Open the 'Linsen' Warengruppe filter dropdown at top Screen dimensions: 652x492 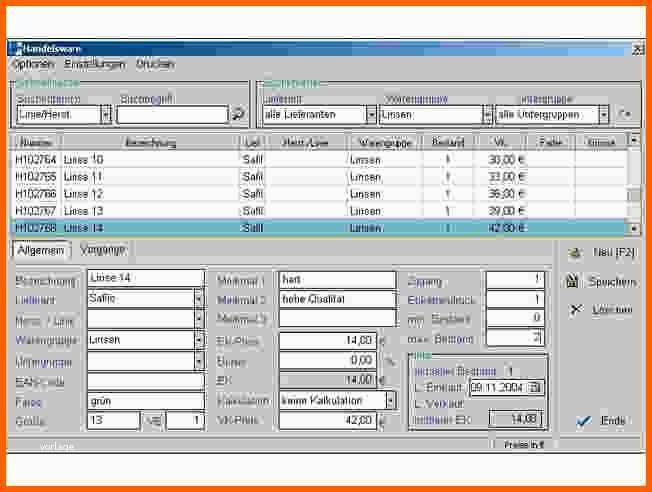point(487,114)
